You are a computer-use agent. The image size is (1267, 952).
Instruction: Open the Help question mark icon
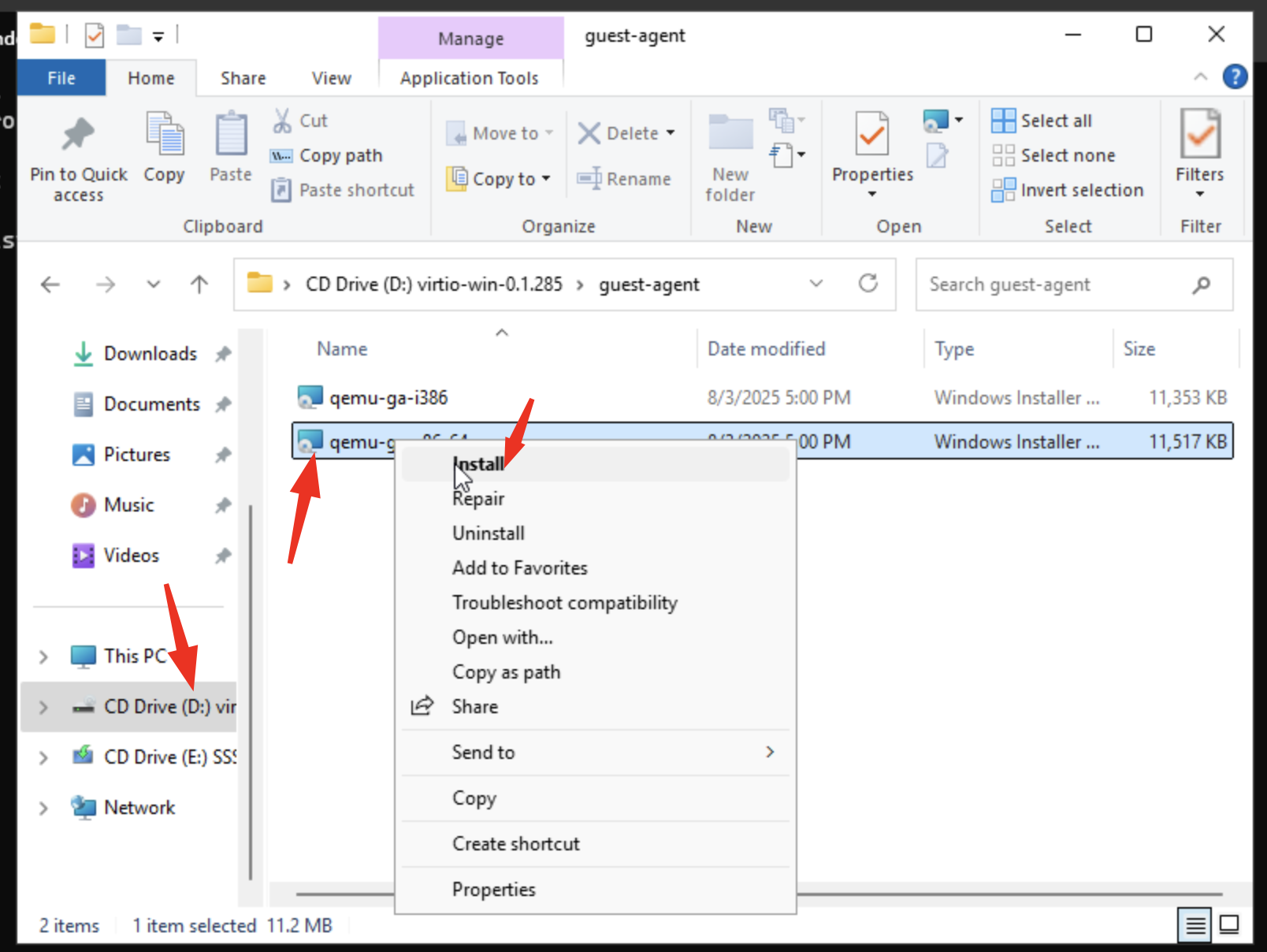[1234, 77]
